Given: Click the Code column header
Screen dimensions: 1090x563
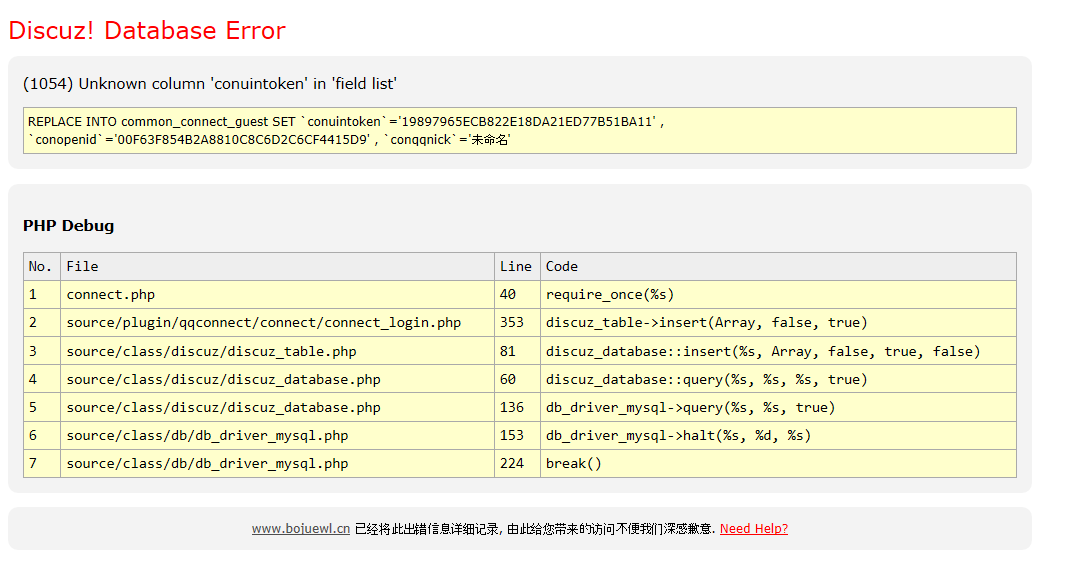Looking at the screenshot, I should tap(562, 267).
